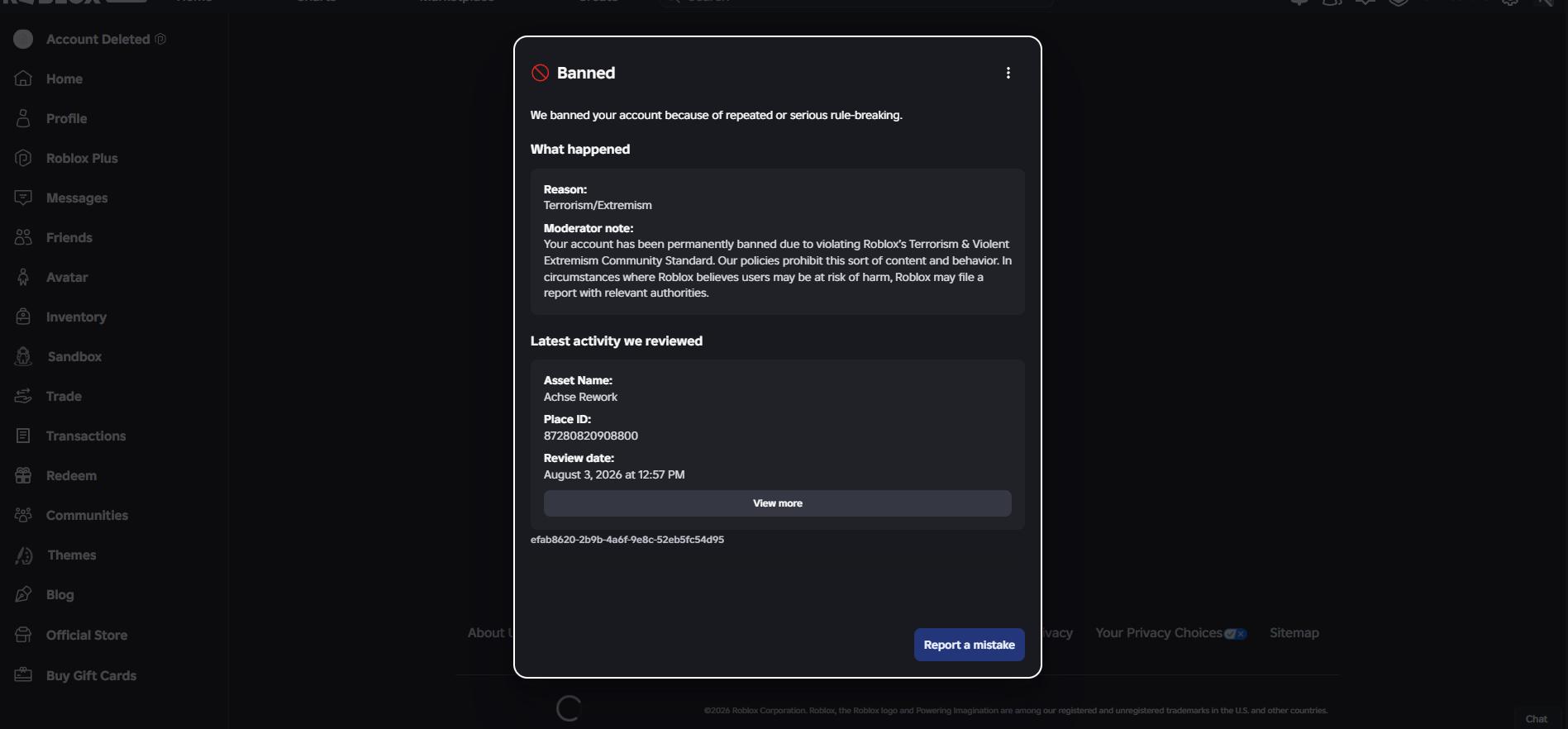1568x729 pixels.
Task: Click the review date "August 3, 2026 at 12:57 PM"
Action: pyautogui.click(x=614, y=474)
